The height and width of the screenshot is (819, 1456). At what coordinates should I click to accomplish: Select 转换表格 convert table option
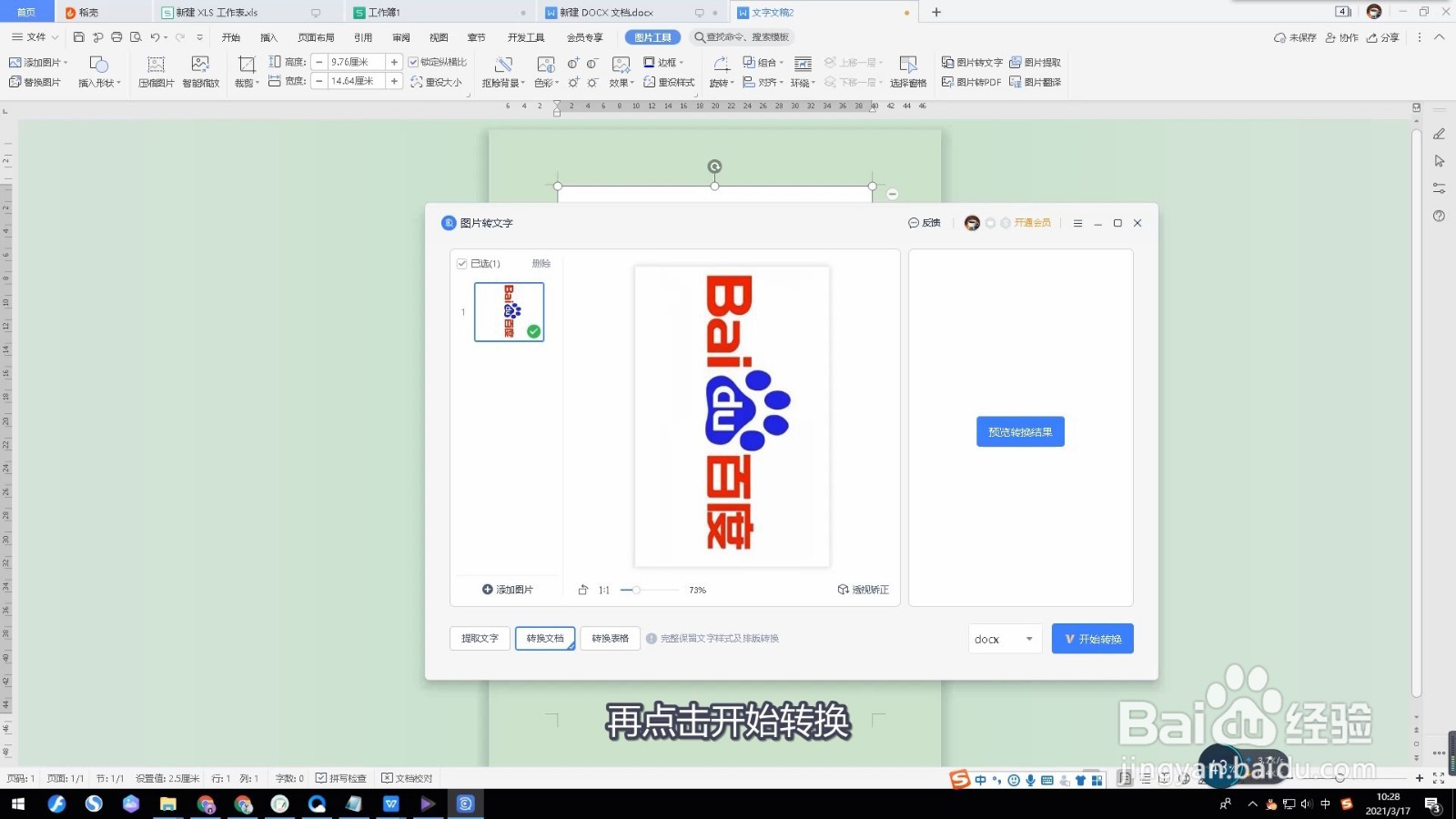pyautogui.click(x=611, y=639)
